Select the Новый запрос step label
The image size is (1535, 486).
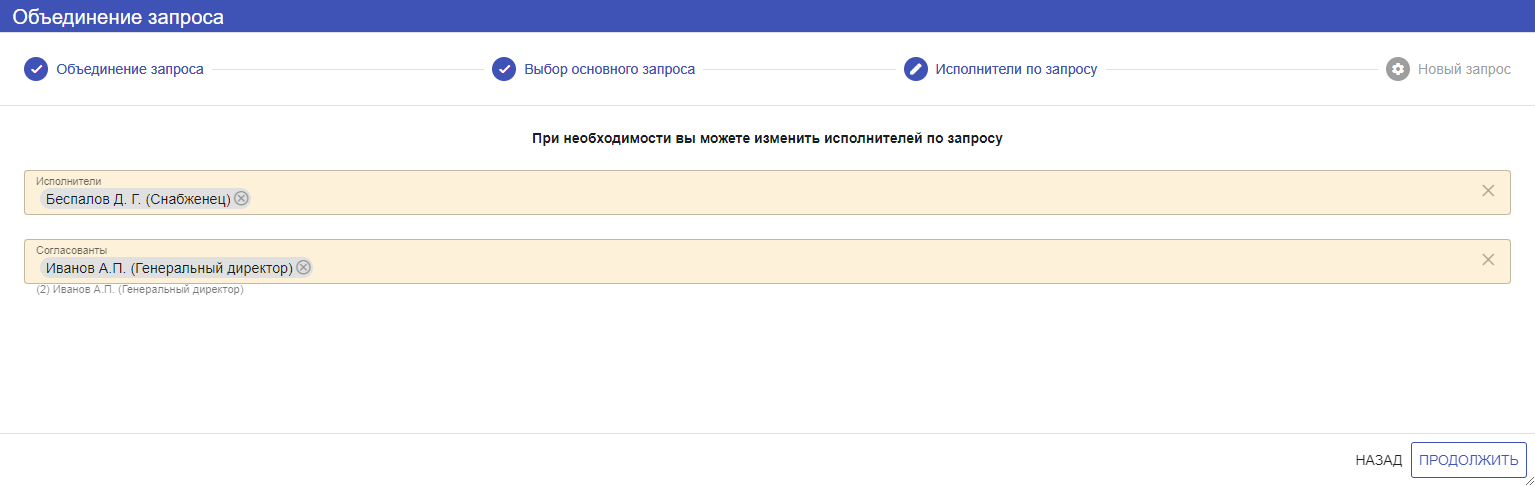point(1464,69)
